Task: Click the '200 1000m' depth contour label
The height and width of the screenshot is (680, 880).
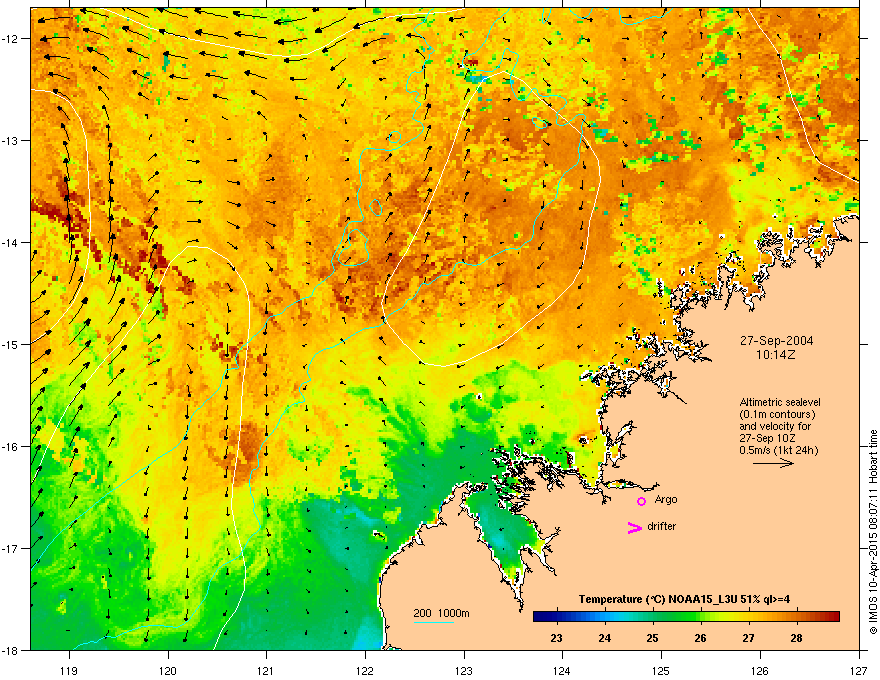Action: coord(441,613)
